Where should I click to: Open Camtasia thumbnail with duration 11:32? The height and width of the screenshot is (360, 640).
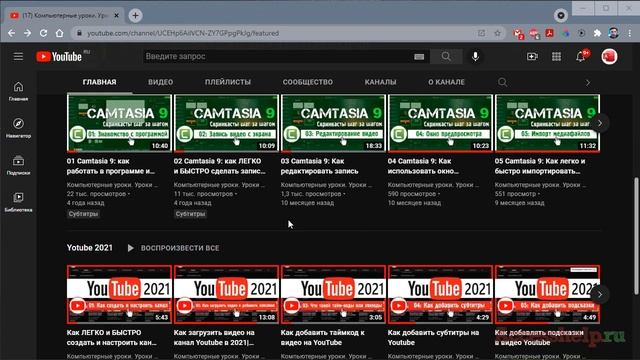click(547, 123)
